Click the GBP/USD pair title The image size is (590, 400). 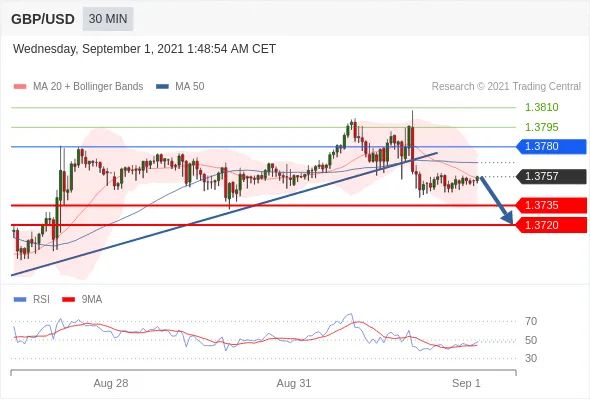(43, 19)
